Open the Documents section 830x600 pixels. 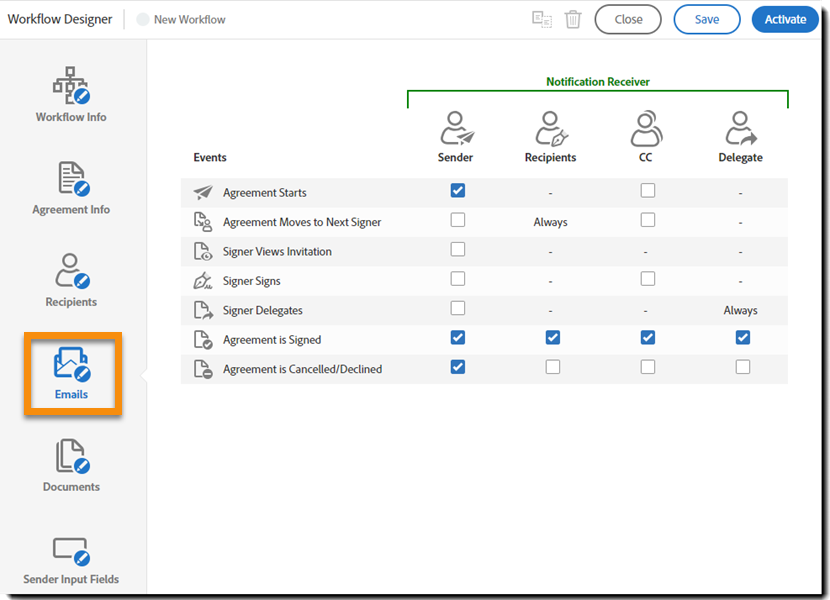click(71, 465)
